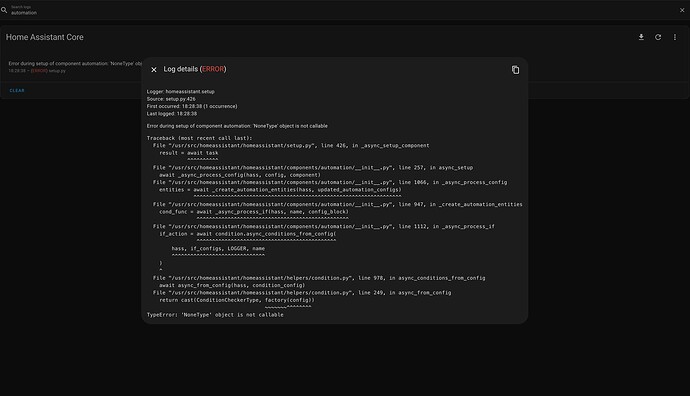Click the line 1112 _async_process_if row
This screenshot has height=396, width=690.
click(324, 226)
